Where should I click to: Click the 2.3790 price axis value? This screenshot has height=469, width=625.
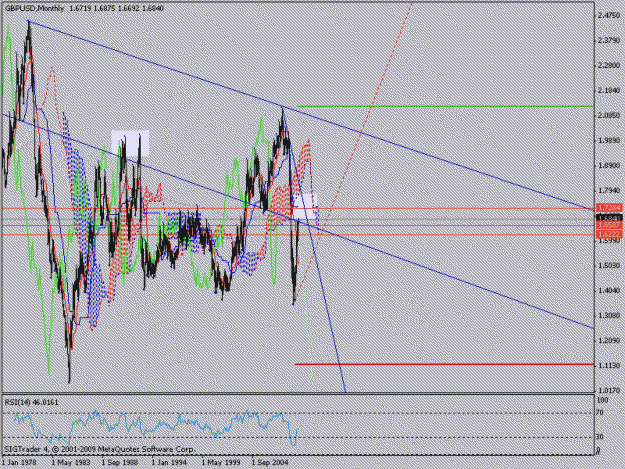(609, 40)
